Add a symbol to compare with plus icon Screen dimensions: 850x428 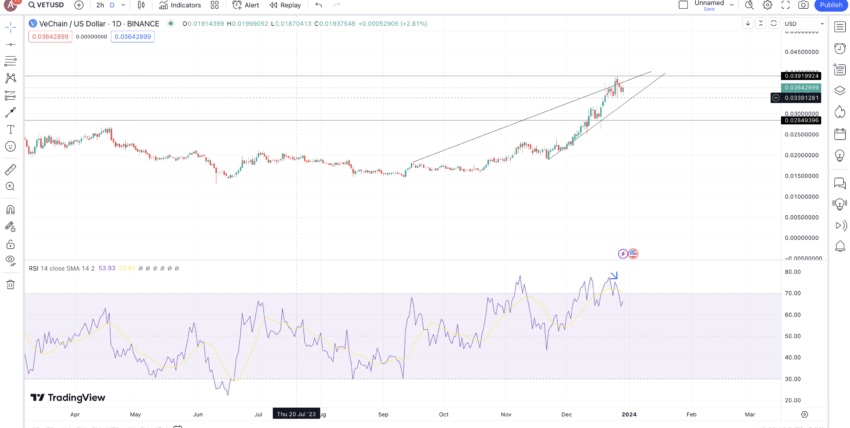[x=79, y=5]
